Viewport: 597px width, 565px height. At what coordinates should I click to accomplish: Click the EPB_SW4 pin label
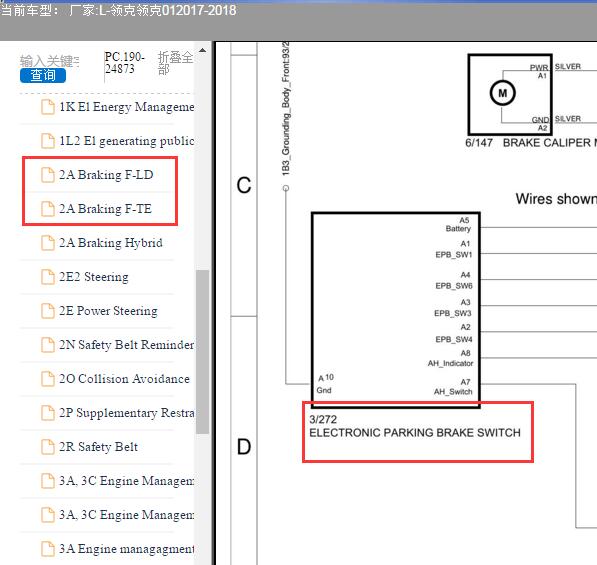click(454, 339)
